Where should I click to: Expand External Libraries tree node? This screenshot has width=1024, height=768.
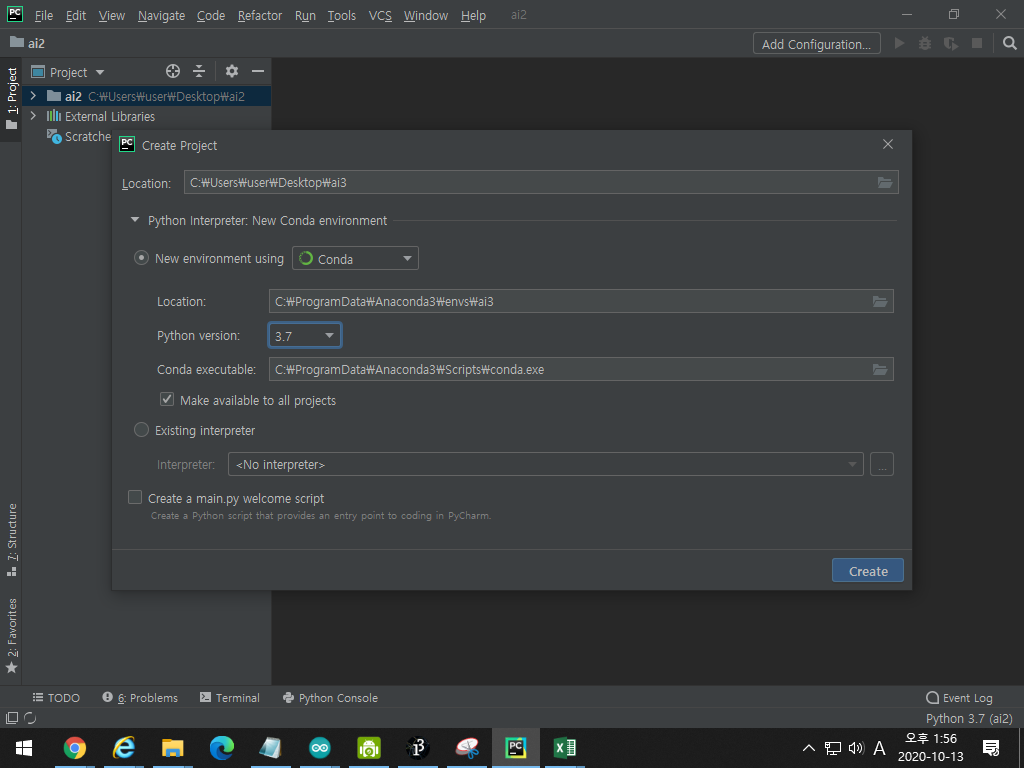click(x=33, y=116)
